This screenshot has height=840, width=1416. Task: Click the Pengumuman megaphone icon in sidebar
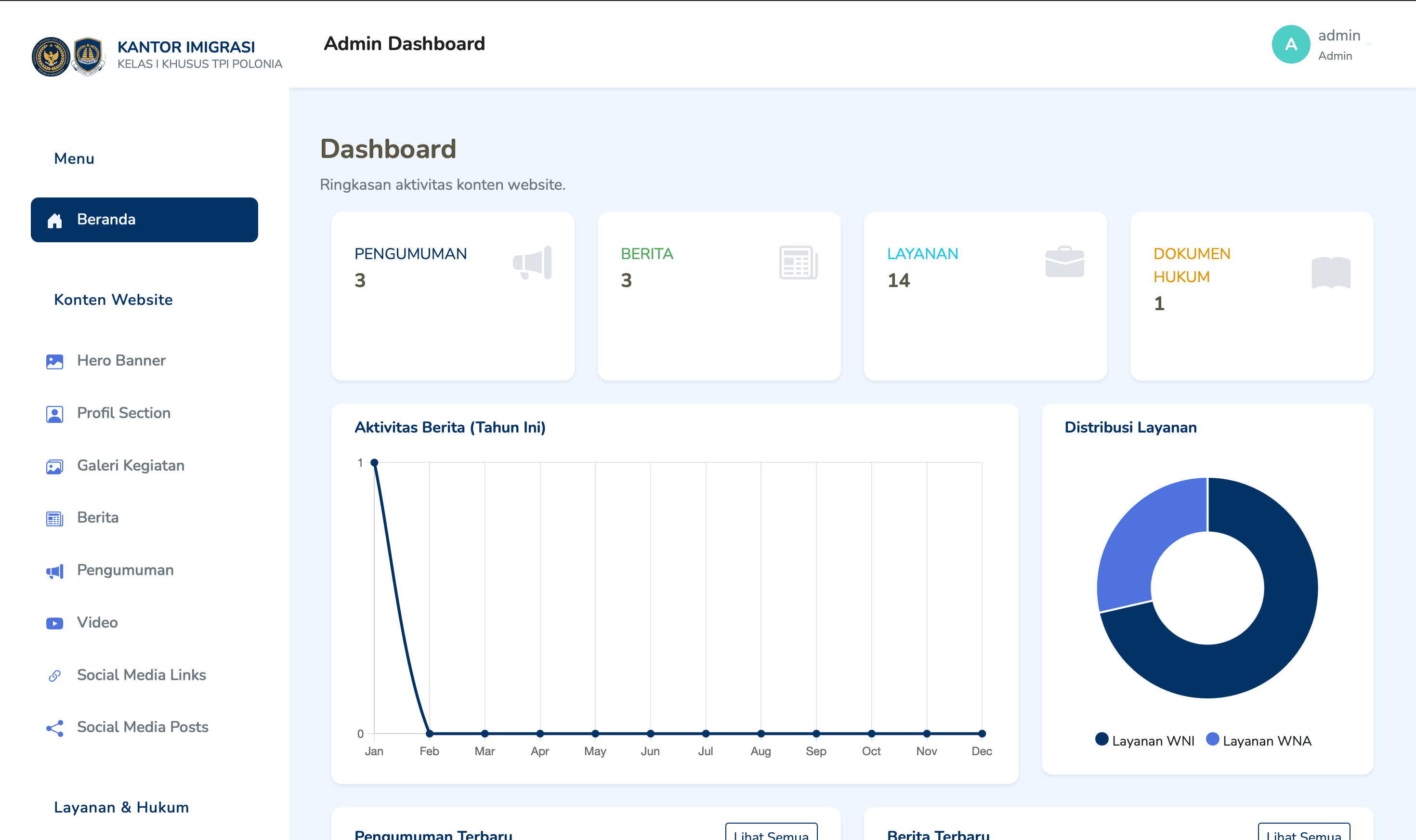pos(54,571)
